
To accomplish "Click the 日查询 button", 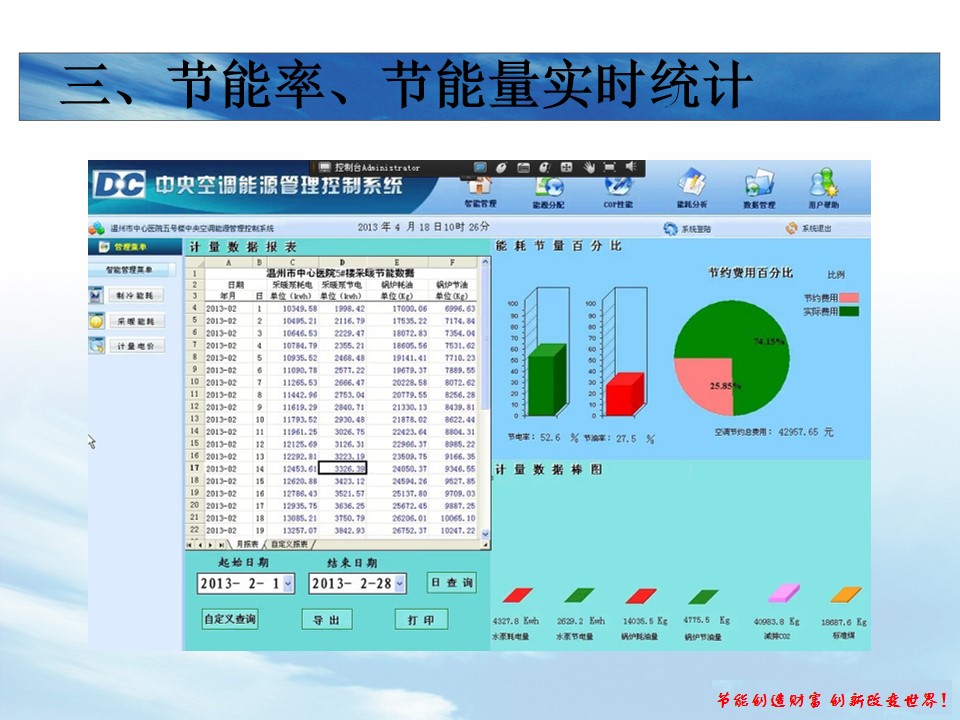I will point(452,583).
